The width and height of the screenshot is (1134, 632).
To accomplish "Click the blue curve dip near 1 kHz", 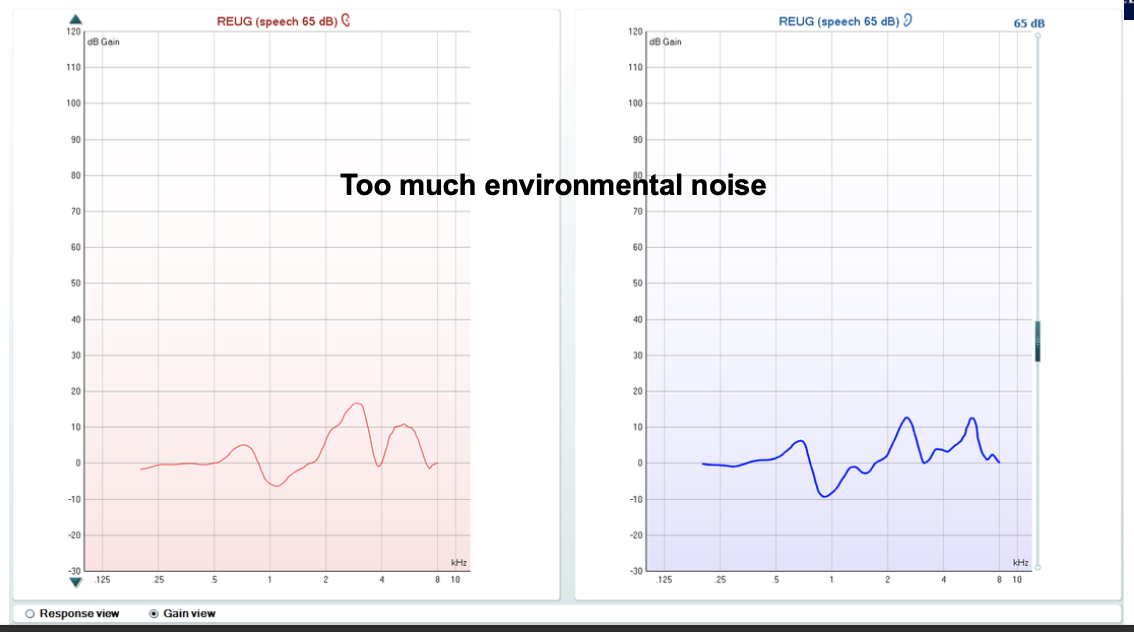I will 825,495.
